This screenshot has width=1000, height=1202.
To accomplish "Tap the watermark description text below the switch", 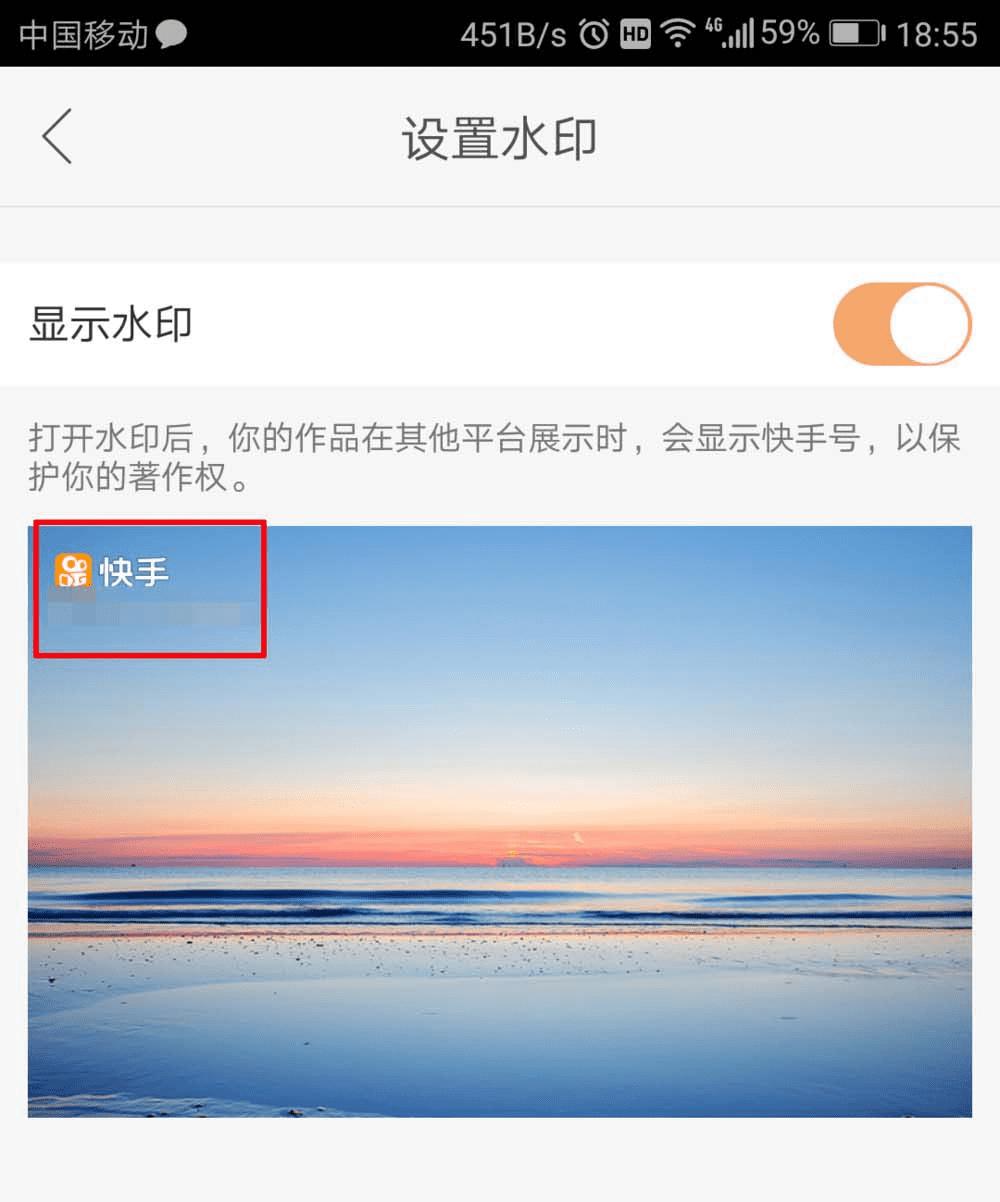I will (496, 458).
